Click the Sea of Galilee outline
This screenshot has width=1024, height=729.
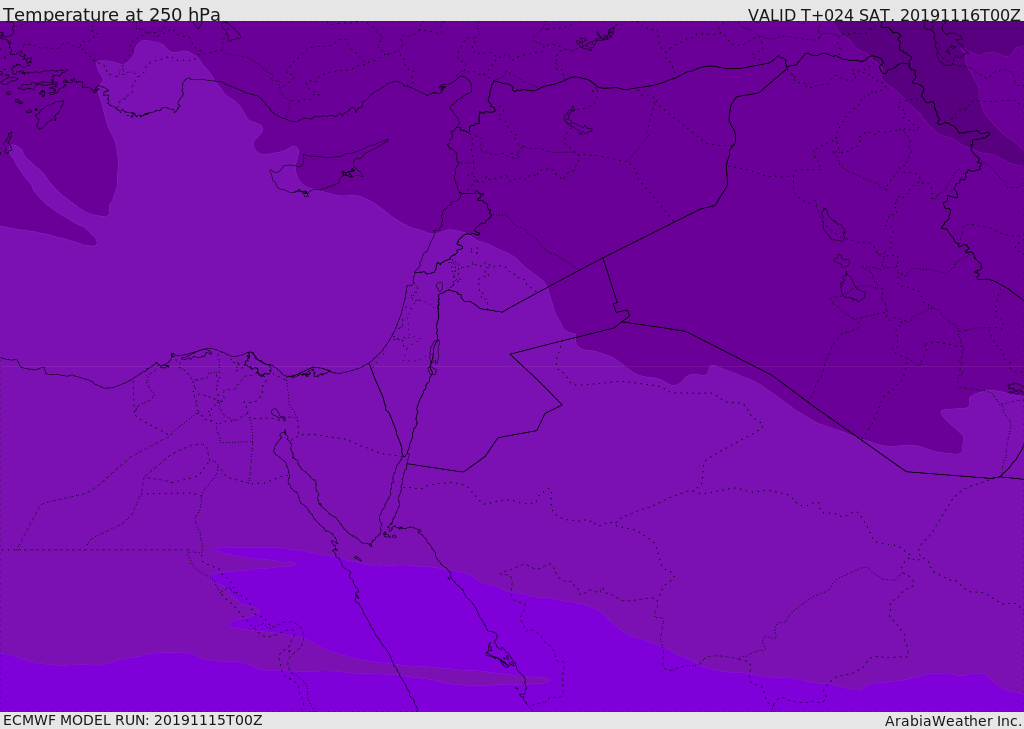point(439,288)
